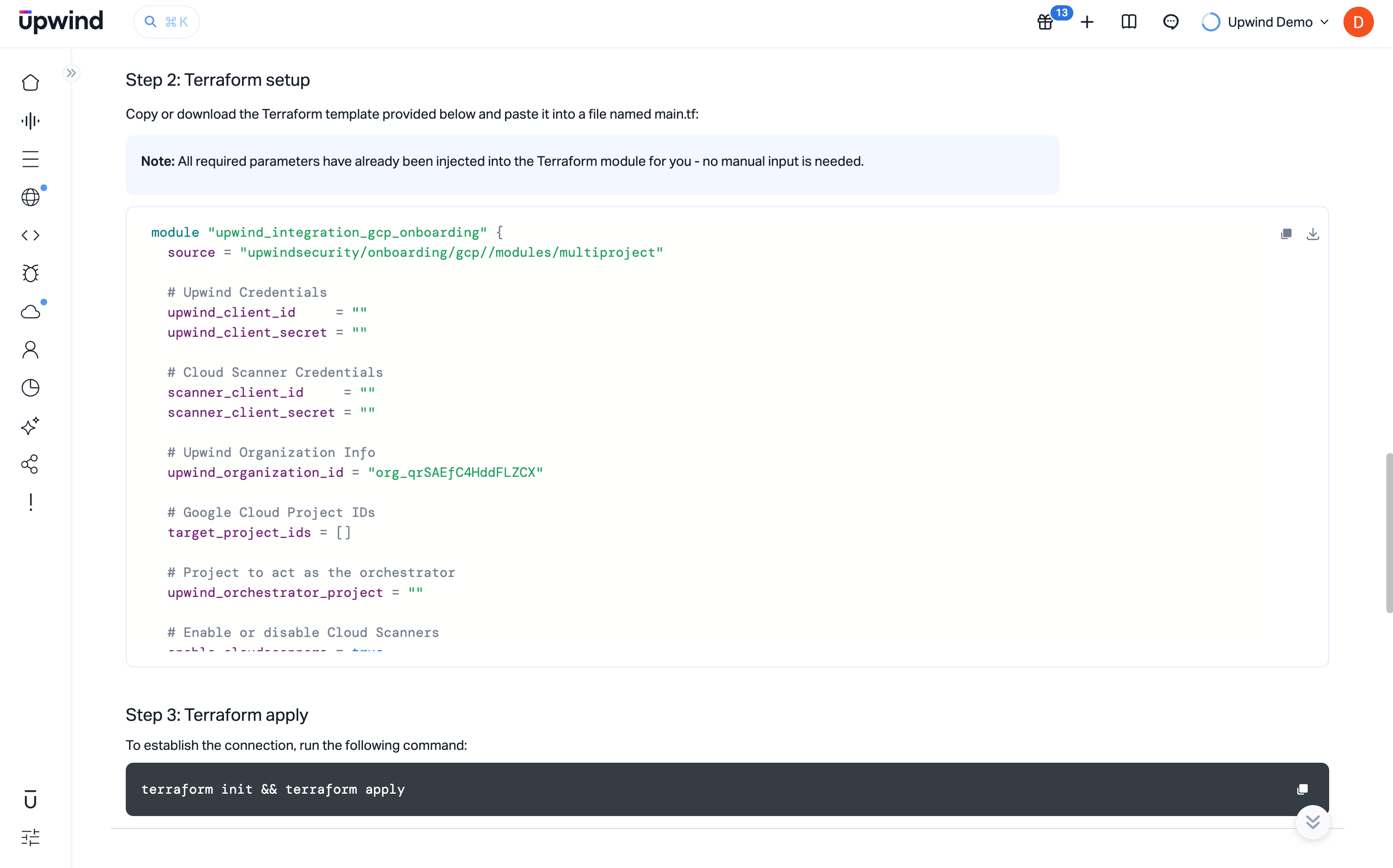Open the list lines sidebar icon

pyautogui.click(x=30, y=159)
